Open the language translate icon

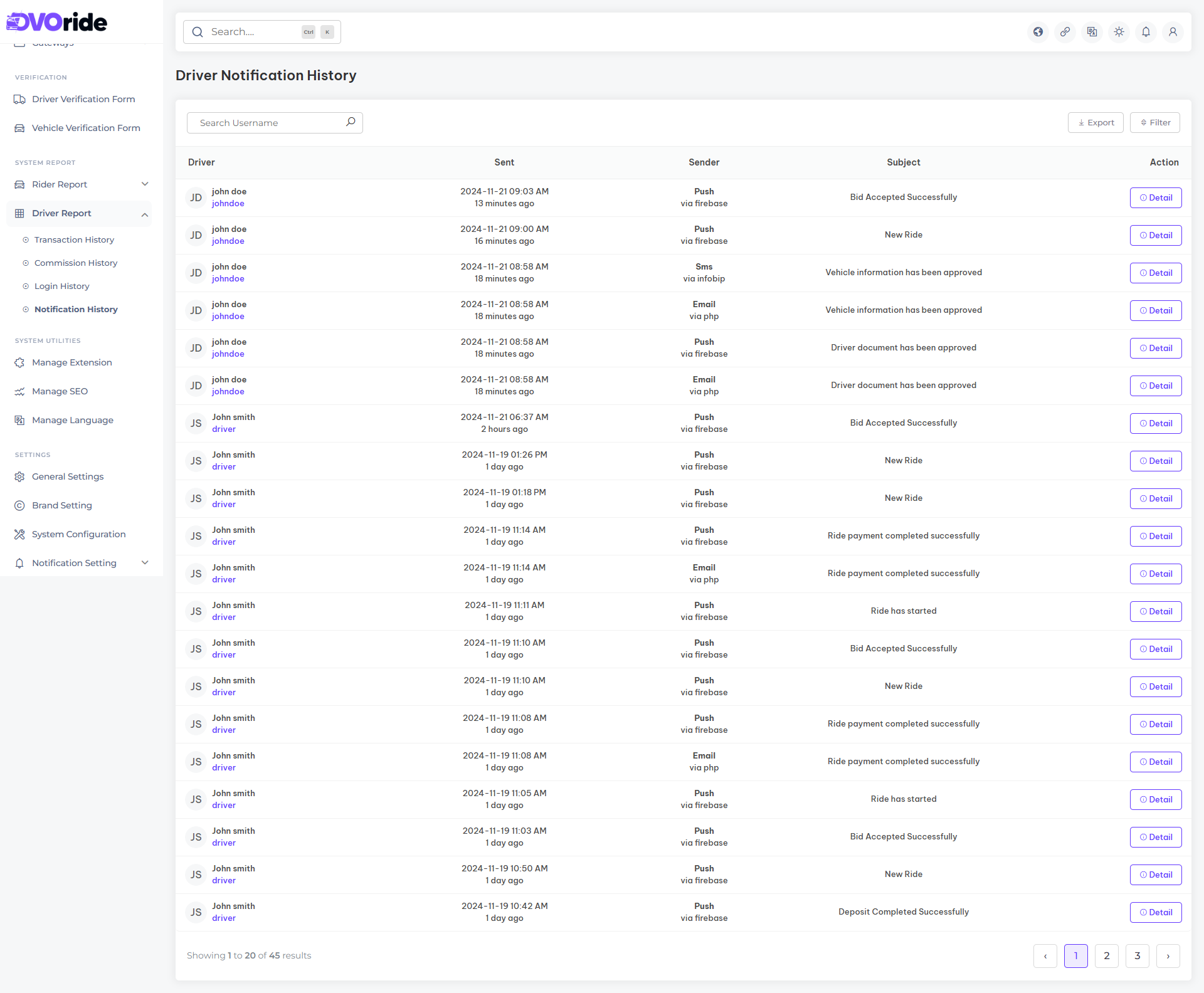pos(1092,32)
